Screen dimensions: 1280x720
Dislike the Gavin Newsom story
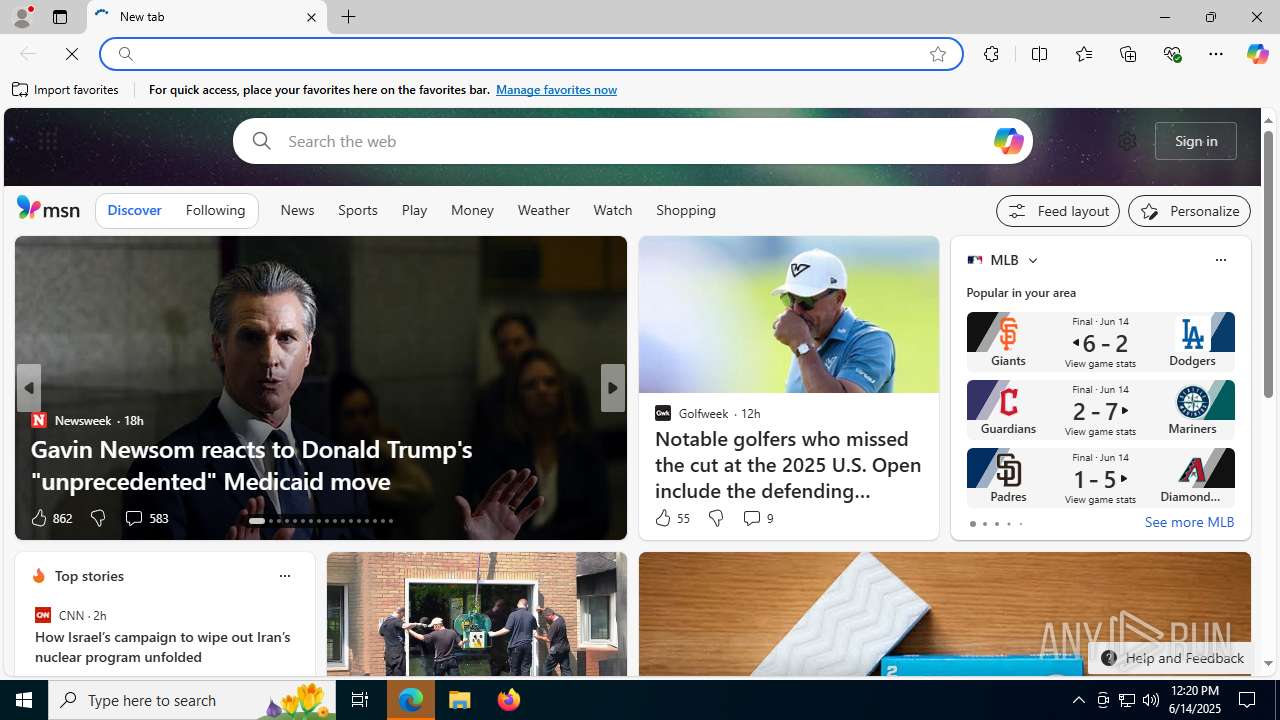(x=97, y=518)
